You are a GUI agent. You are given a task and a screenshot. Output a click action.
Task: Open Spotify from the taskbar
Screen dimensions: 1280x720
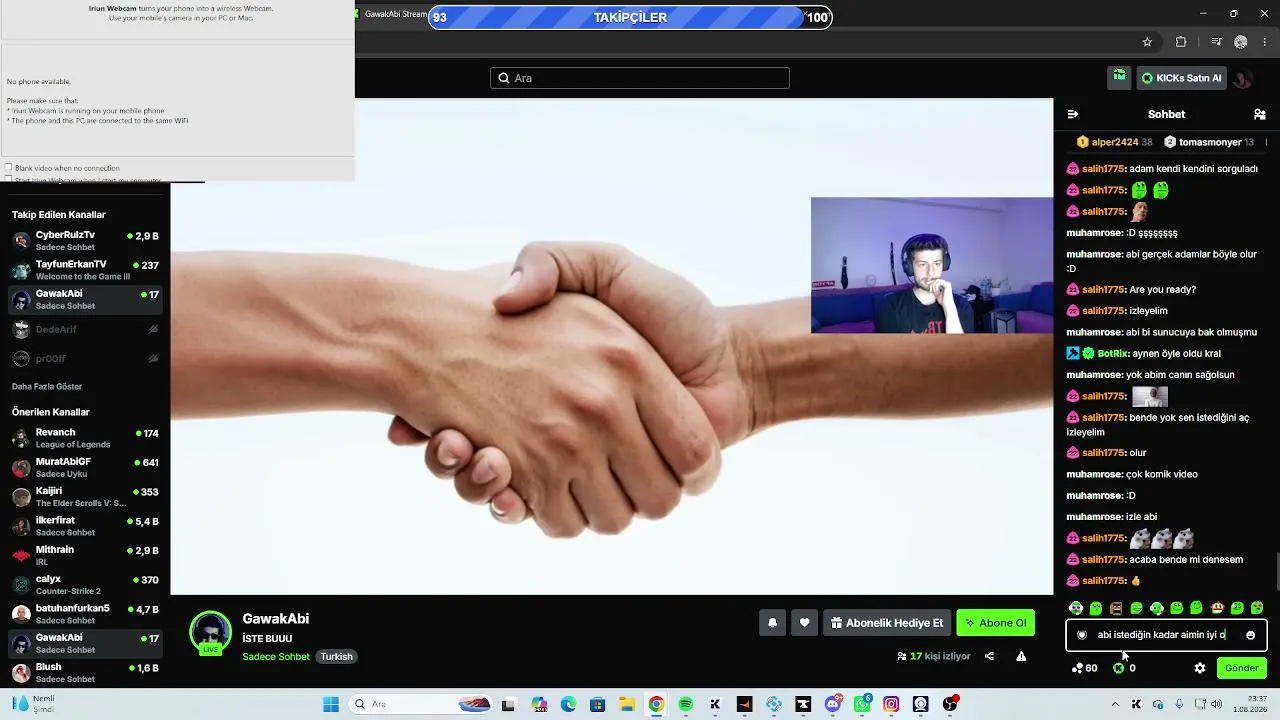(x=686, y=704)
